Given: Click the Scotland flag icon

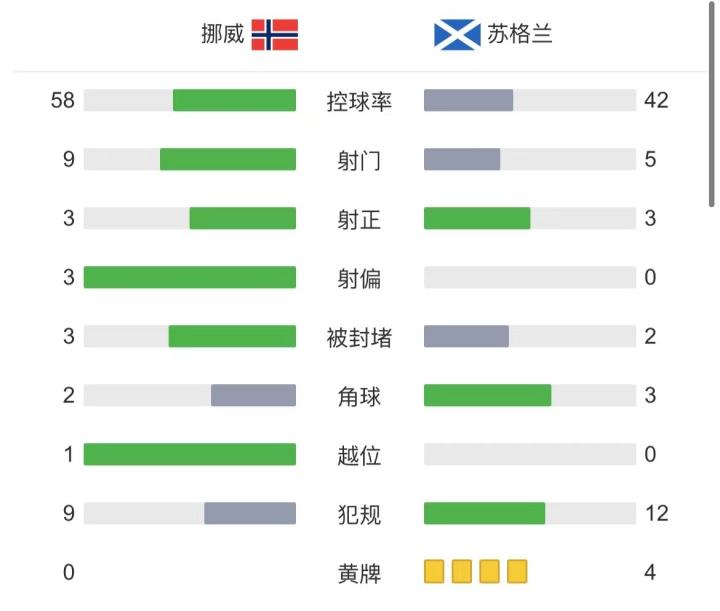Looking at the screenshot, I should 458,35.
